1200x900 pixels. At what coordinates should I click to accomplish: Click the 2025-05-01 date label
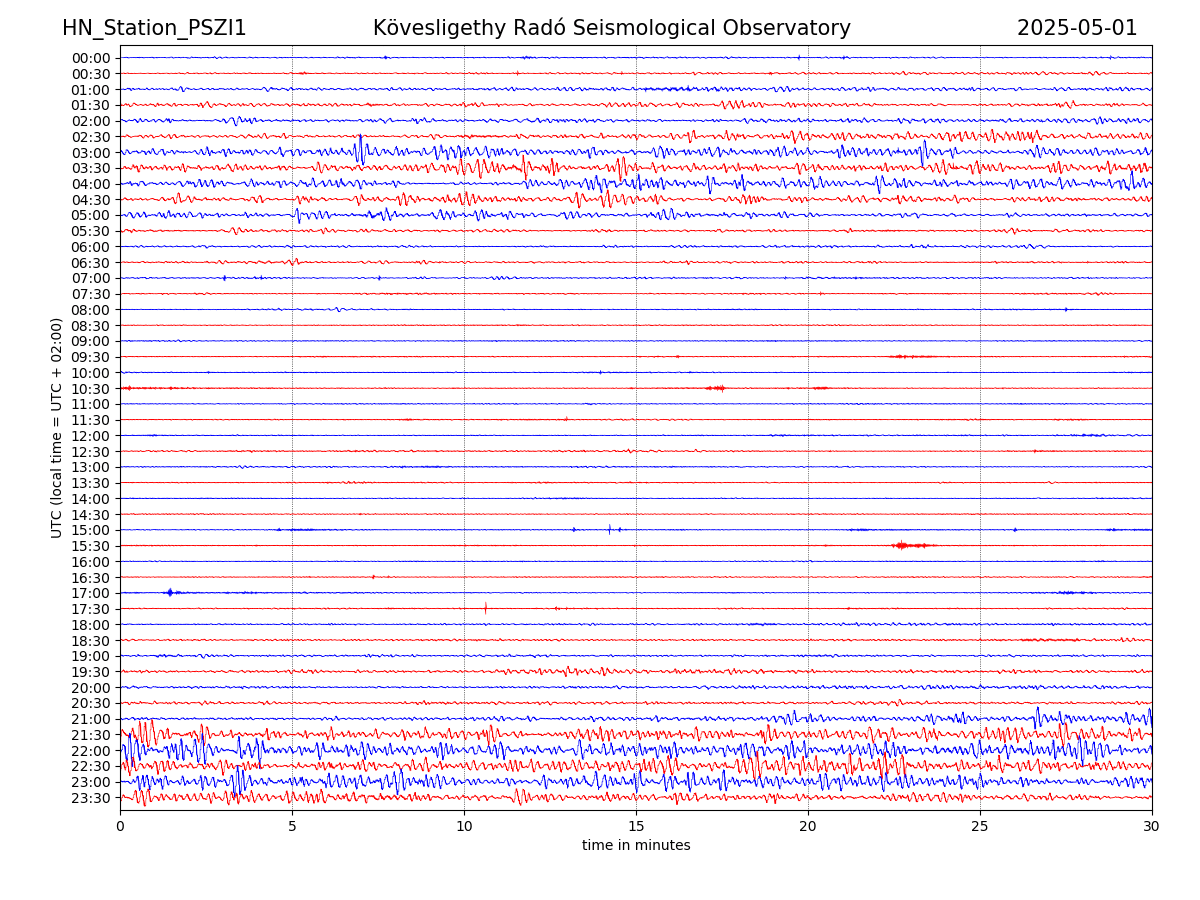click(1077, 29)
